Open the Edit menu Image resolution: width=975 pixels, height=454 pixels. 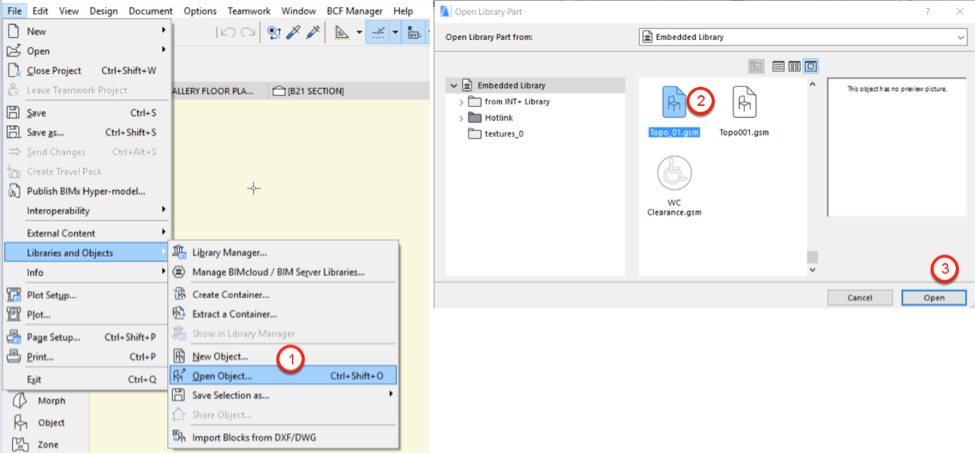pyautogui.click(x=40, y=11)
